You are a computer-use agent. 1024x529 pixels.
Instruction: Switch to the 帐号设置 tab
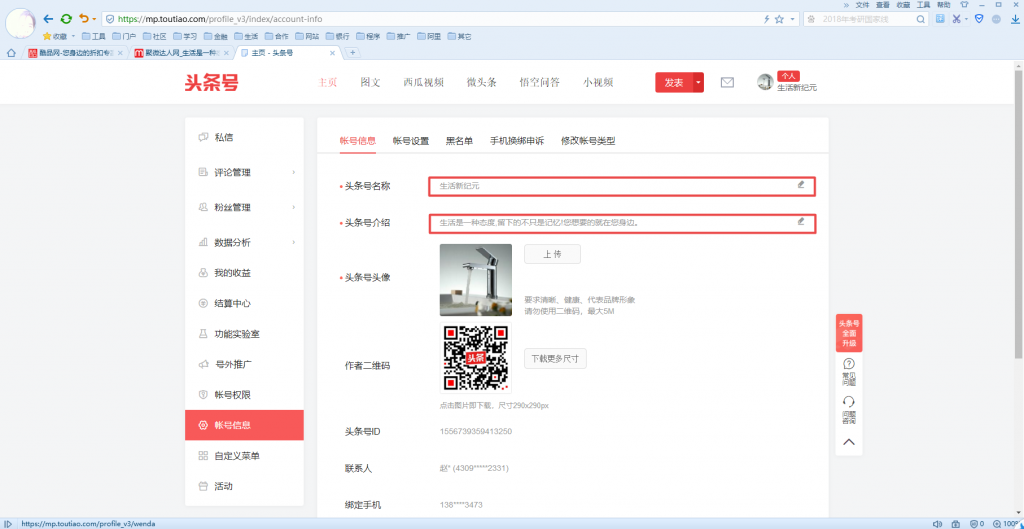coord(411,141)
